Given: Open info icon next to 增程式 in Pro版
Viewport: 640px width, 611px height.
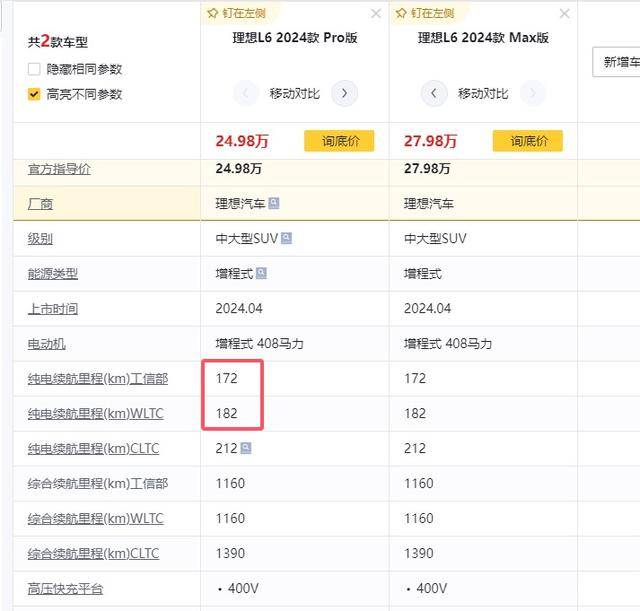Looking at the screenshot, I should point(261,273).
